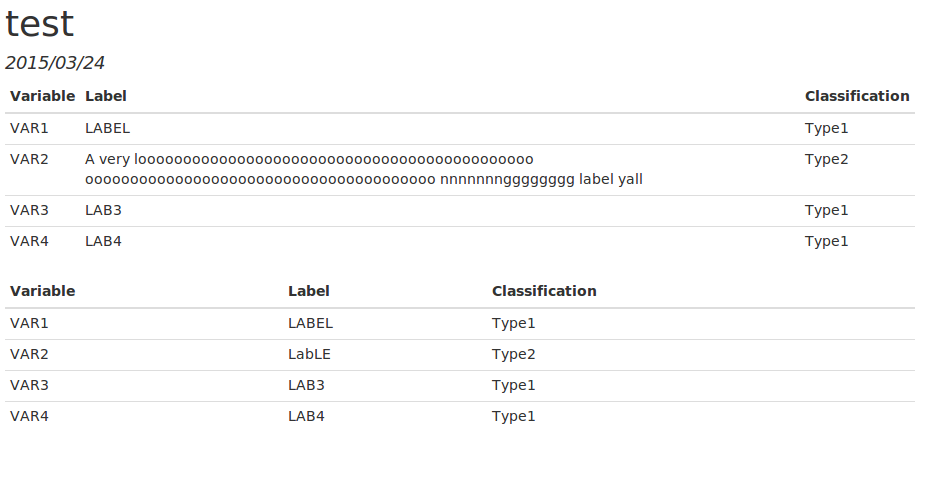Select LAB3 cell in second table
943x481 pixels.
(x=306, y=385)
